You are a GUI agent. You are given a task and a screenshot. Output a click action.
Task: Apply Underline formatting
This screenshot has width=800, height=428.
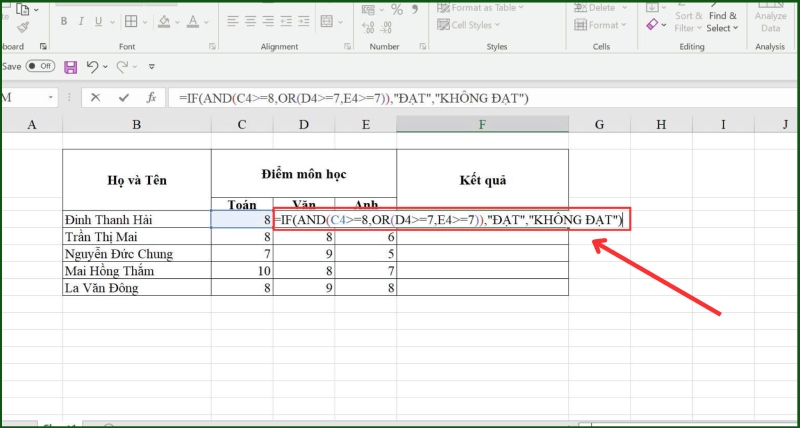pyautogui.click(x=98, y=21)
